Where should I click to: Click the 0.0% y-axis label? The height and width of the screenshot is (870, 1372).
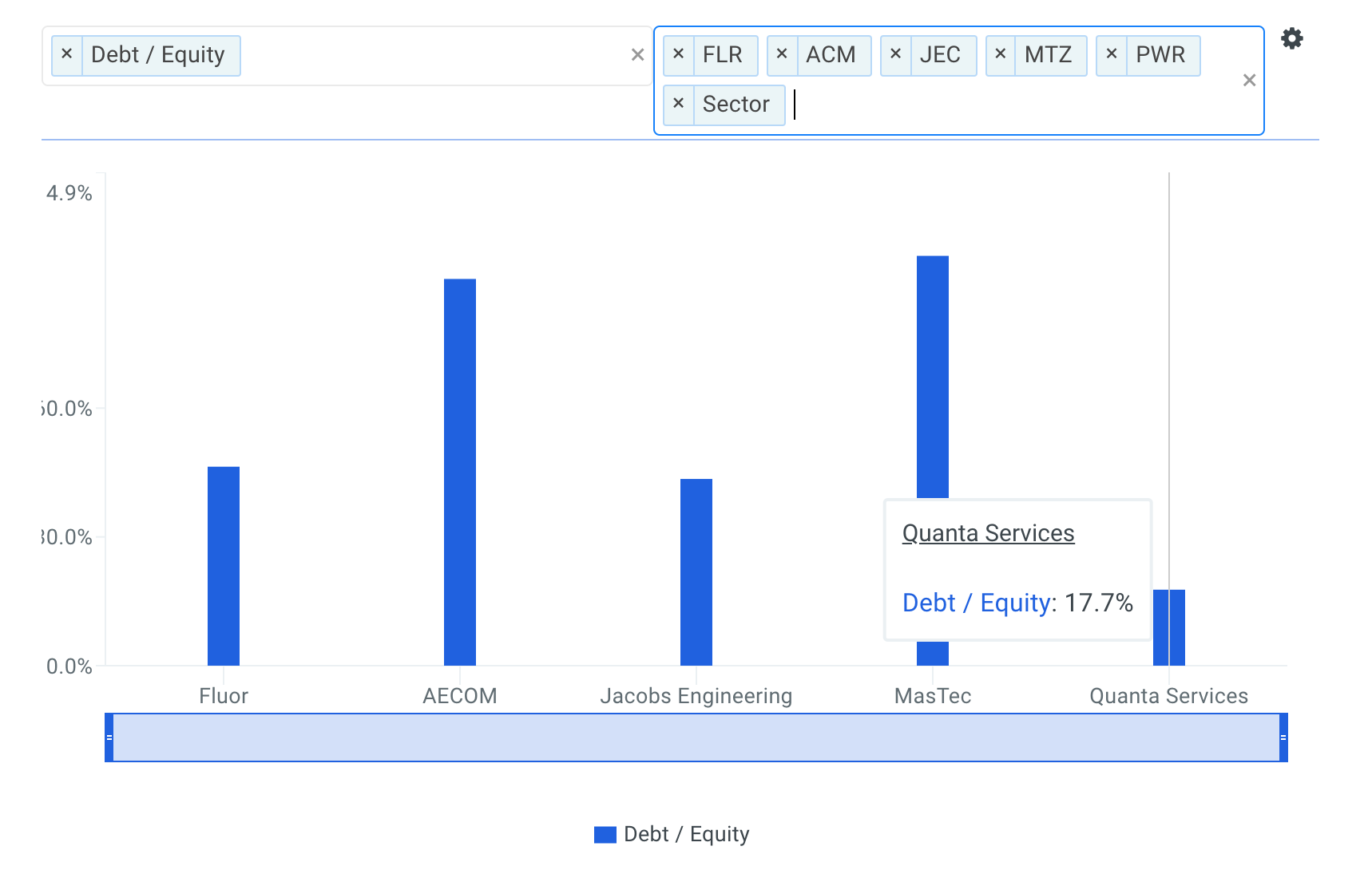tap(69, 666)
